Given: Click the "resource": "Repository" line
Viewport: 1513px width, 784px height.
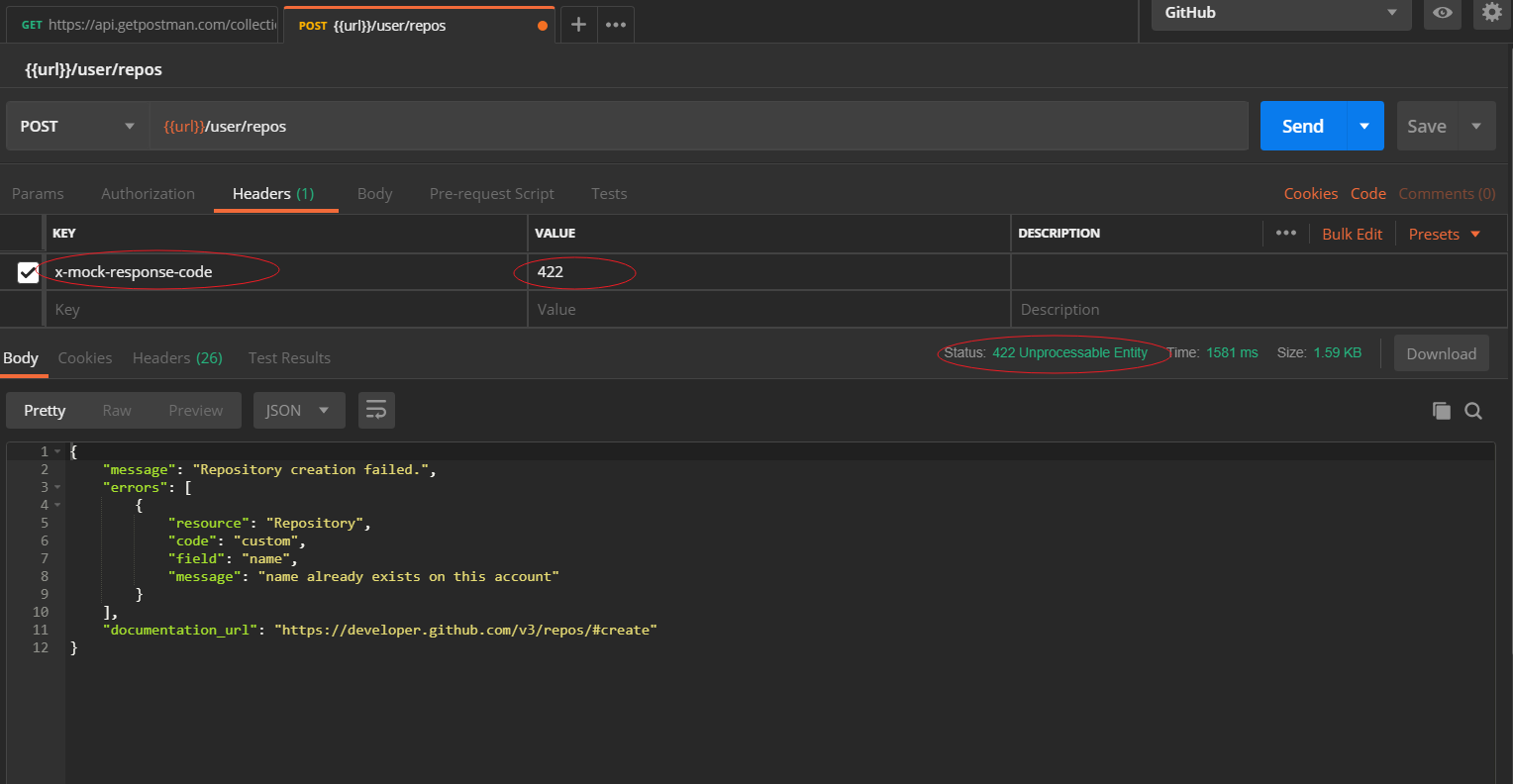Looking at the screenshot, I should [x=269, y=523].
